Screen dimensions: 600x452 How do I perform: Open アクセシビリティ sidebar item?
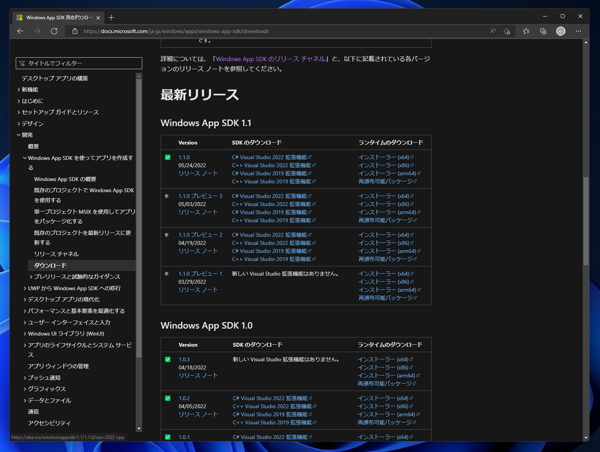(x=49, y=423)
